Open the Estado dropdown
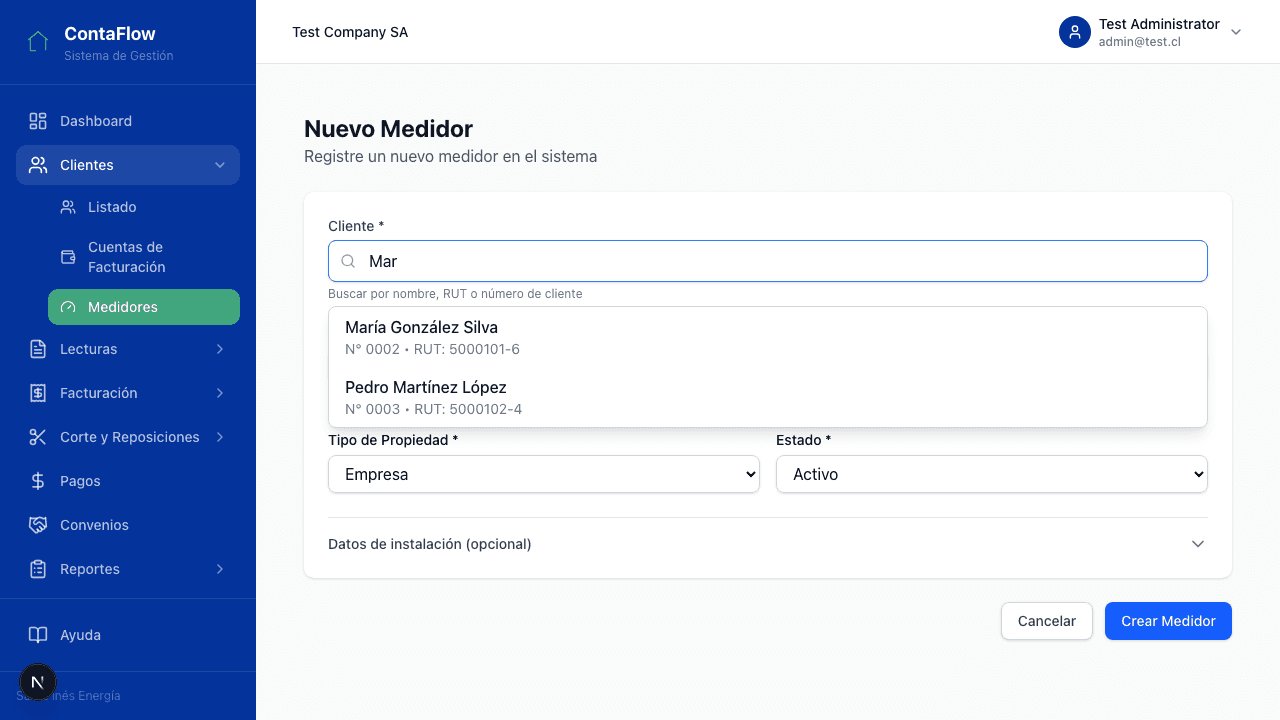Viewport: 1280px width, 720px height. coord(992,474)
